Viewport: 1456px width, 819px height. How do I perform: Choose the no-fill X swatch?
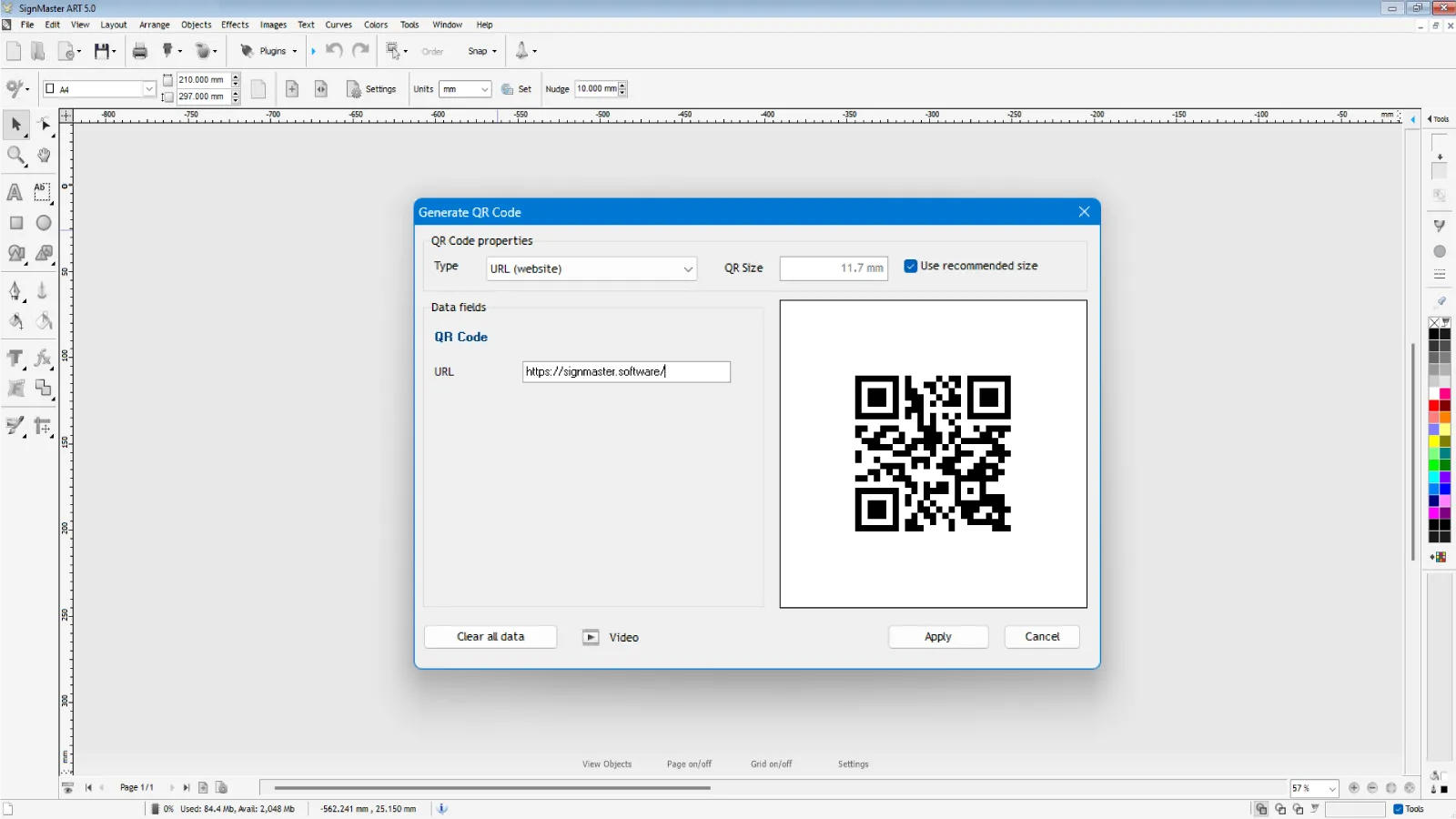[1434, 322]
